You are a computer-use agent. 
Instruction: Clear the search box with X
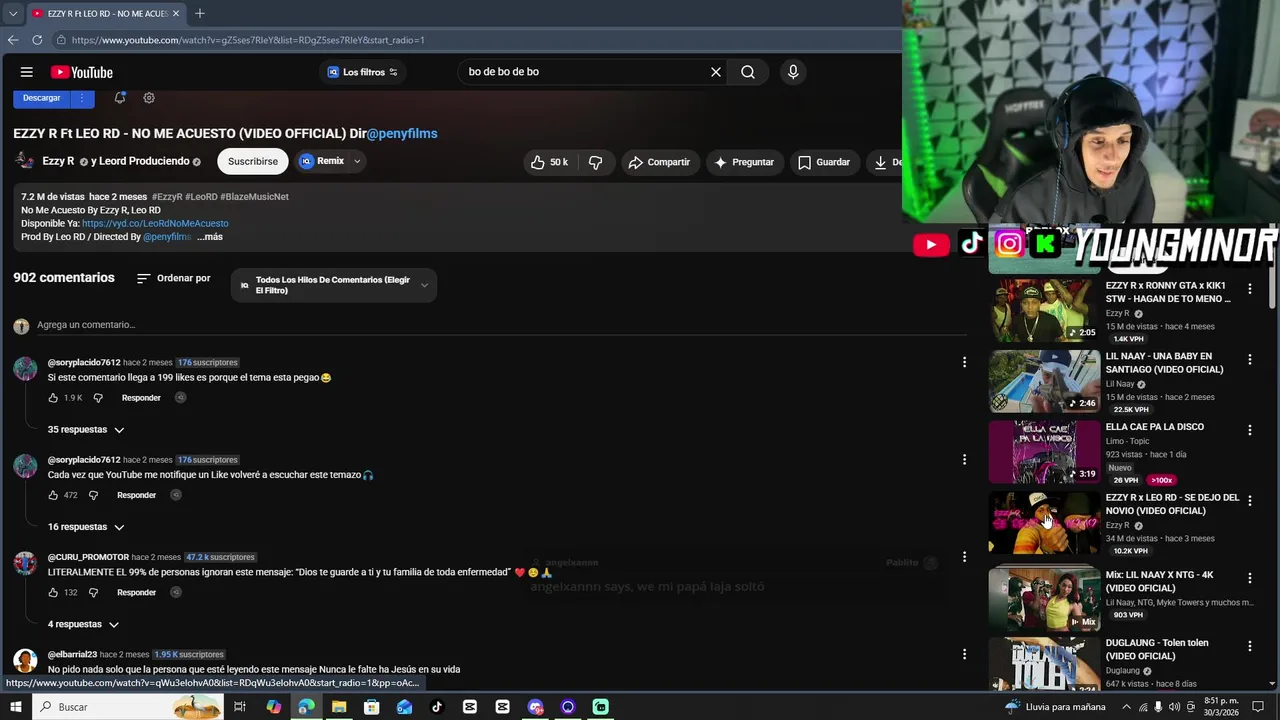point(716,72)
